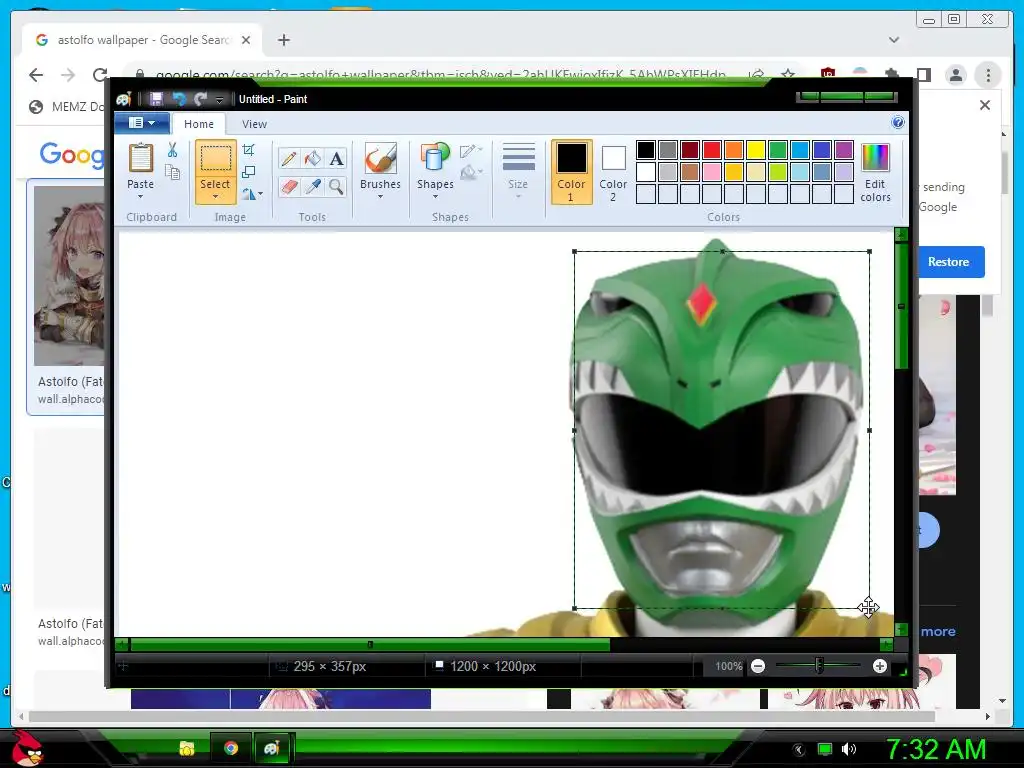This screenshot has width=1024, height=768.
Task: Click the Astolfo image thumbnail in Google
Action: click(x=69, y=276)
